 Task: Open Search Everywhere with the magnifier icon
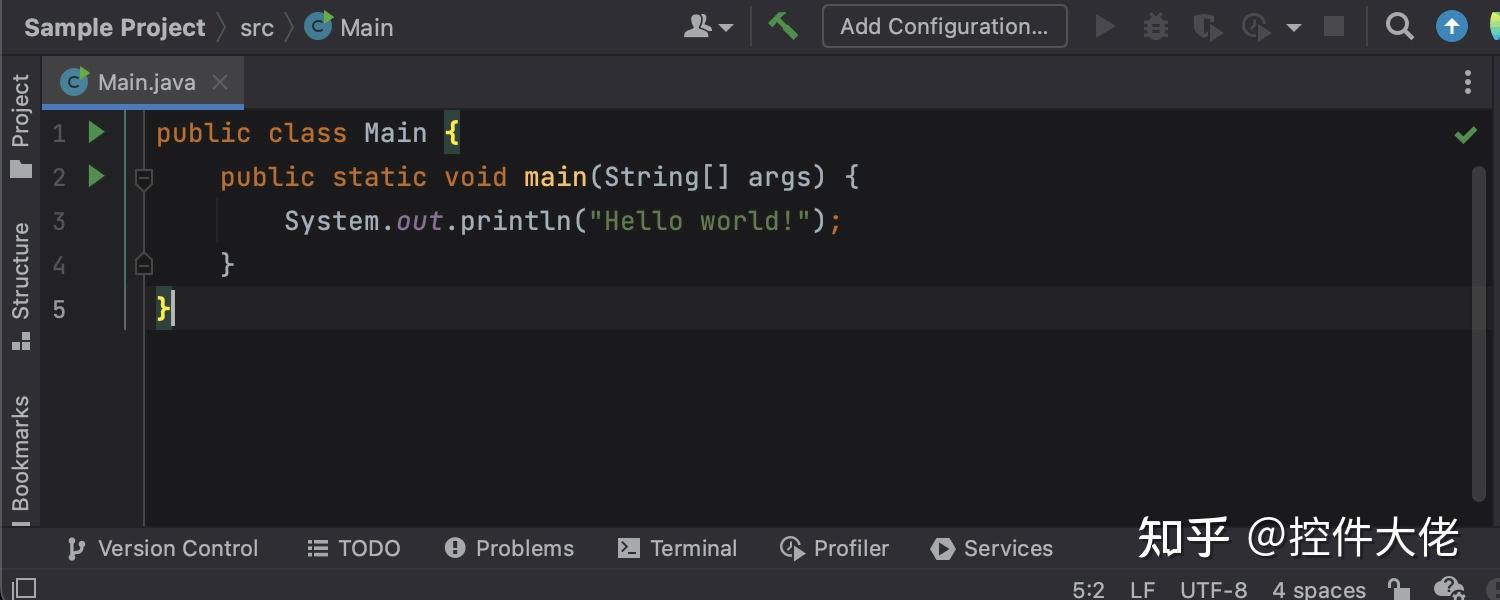[1399, 26]
